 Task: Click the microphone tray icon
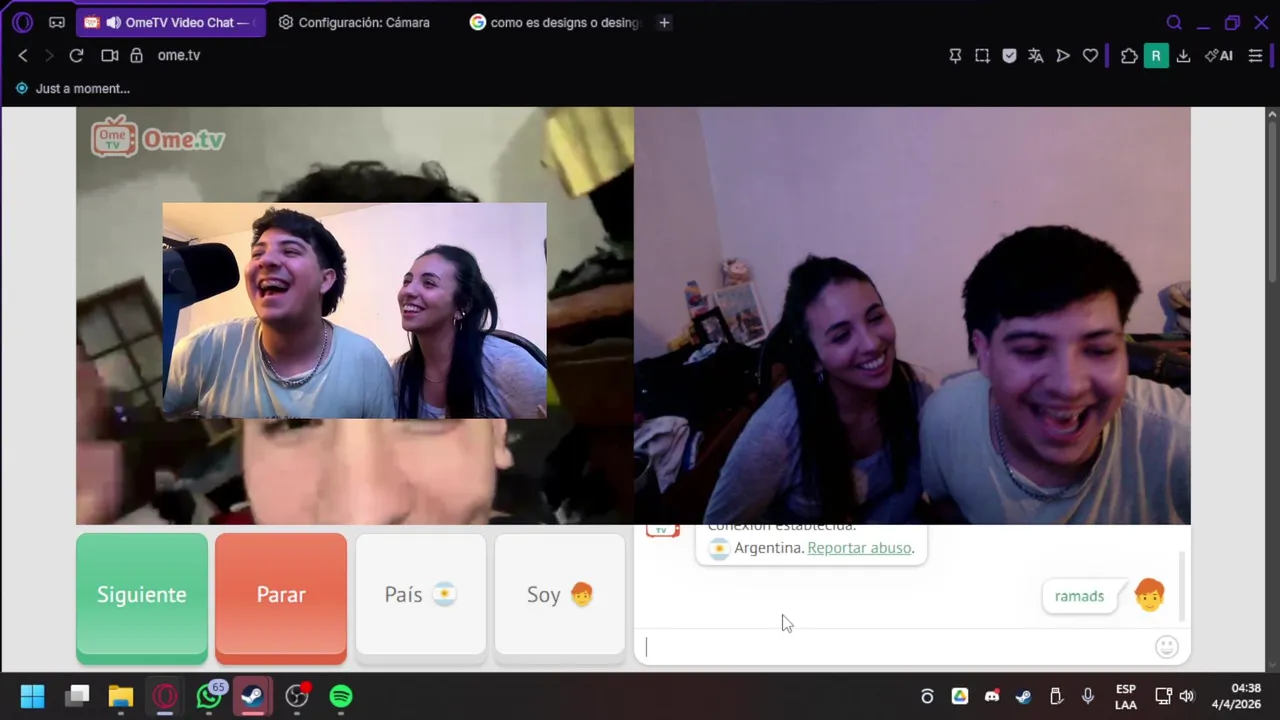(1087, 696)
